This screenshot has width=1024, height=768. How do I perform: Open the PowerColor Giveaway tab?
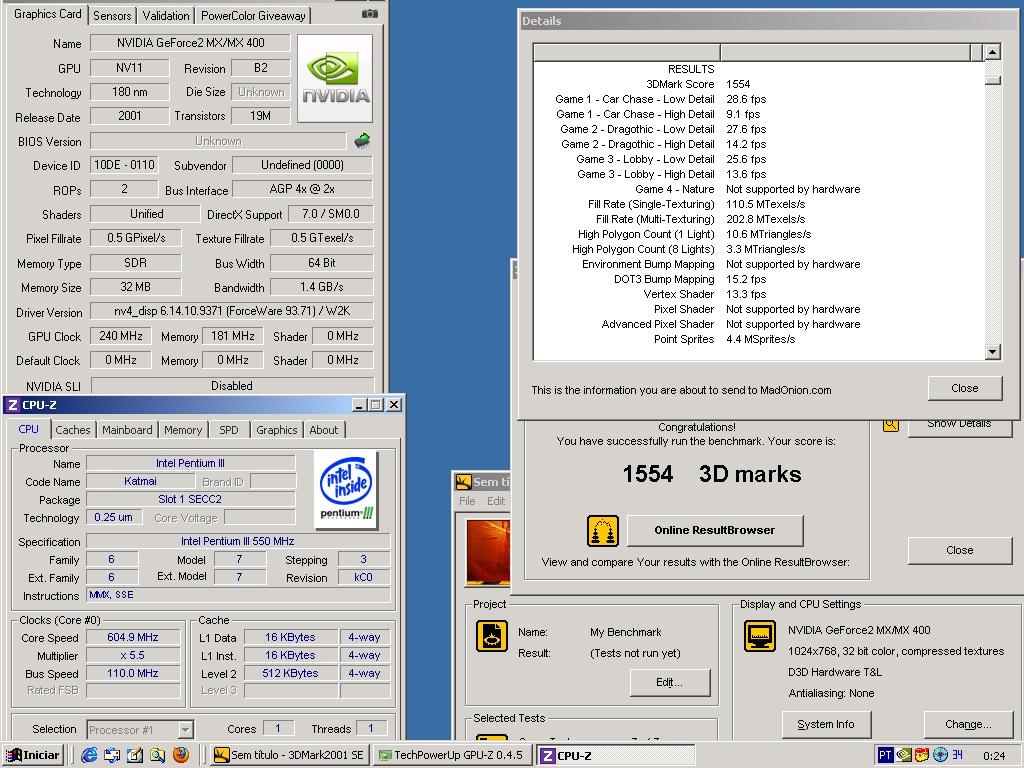pyautogui.click(x=253, y=16)
